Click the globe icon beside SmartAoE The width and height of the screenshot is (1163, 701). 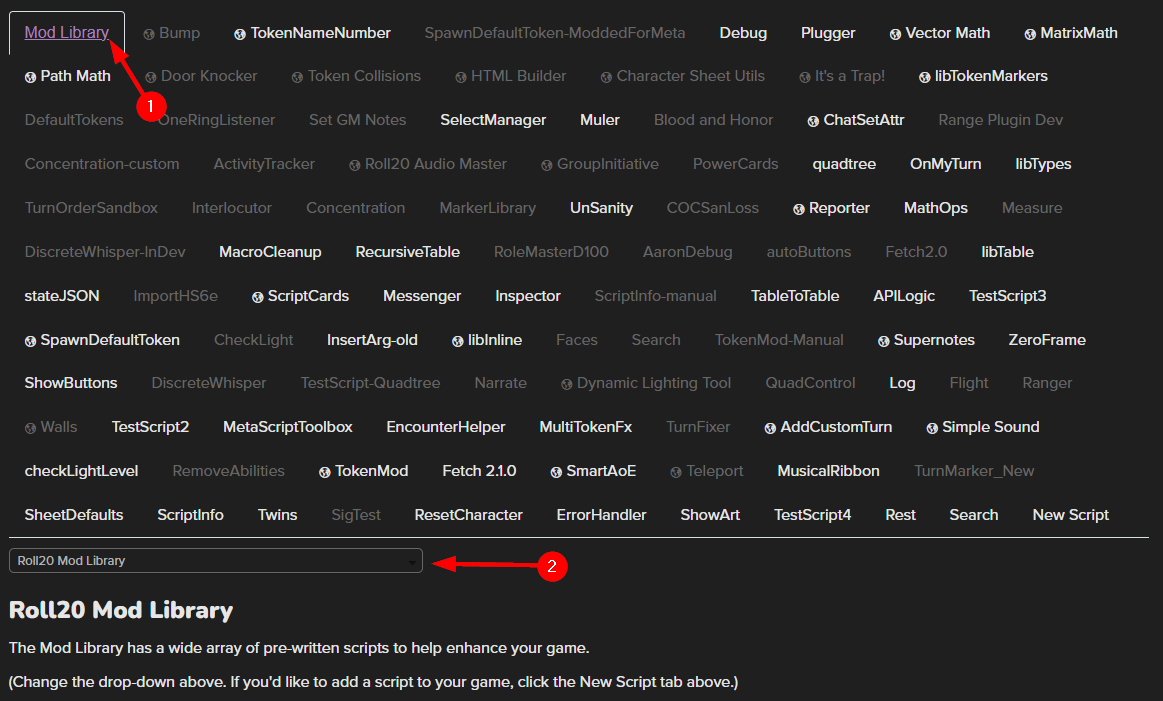click(556, 473)
